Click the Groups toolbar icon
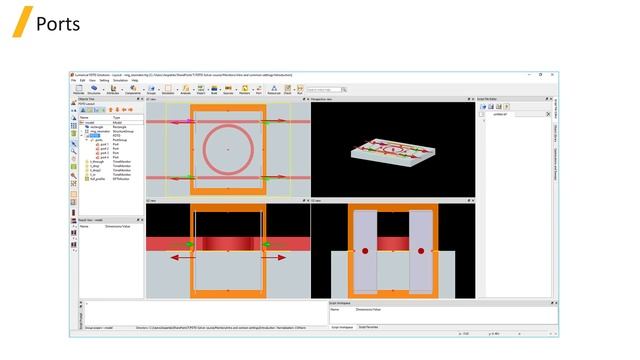The width and height of the screenshot is (640, 360). (x=151, y=89)
